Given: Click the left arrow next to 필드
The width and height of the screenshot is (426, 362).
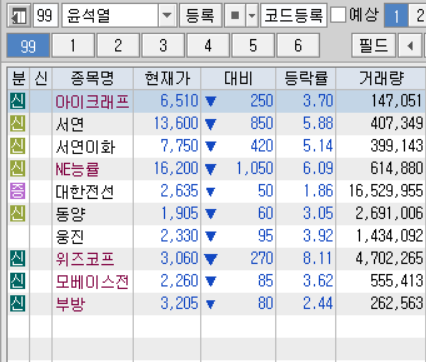Looking at the screenshot, I should [x=410, y=45].
